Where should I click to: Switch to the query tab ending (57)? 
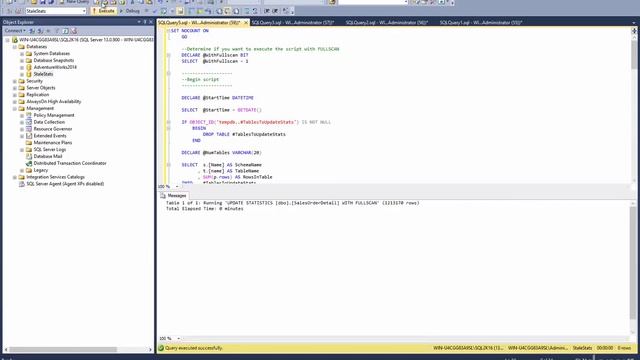pos(293,23)
